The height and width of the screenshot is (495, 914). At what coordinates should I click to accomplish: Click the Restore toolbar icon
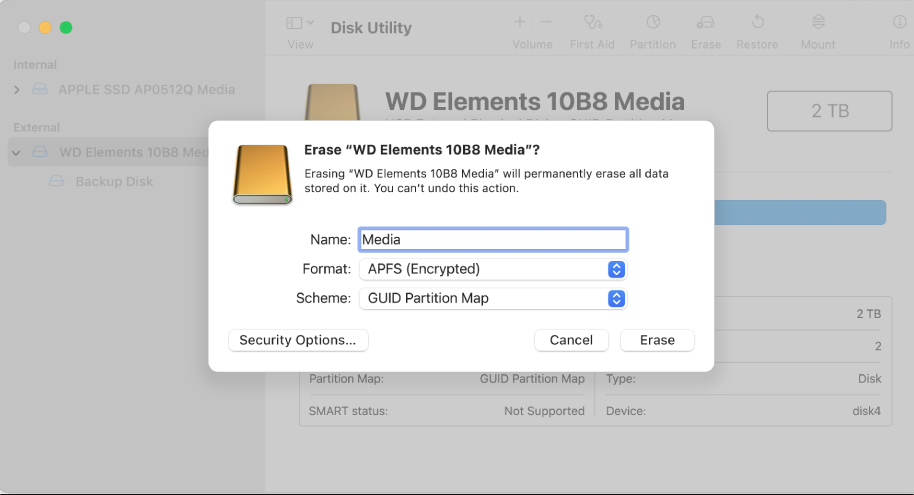(757, 22)
